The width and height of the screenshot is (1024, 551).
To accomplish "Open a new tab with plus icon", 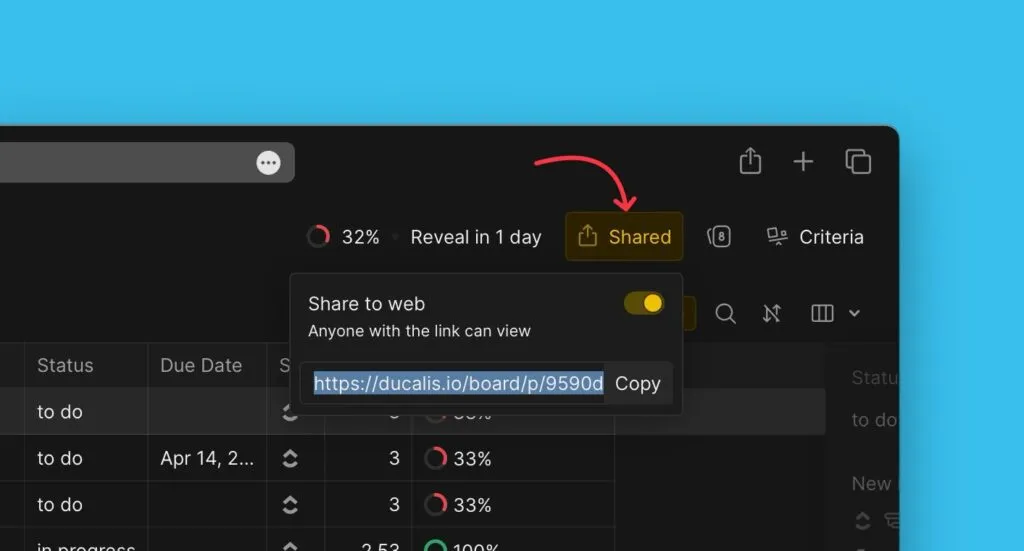I will [x=803, y=161].
